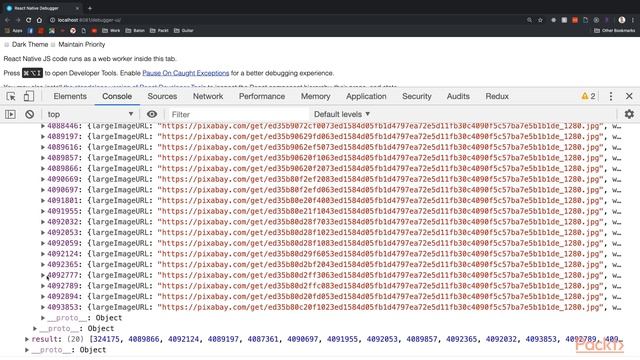Show the console sidebar icon
Screen dimensions: 640x360
coord(10,114)
